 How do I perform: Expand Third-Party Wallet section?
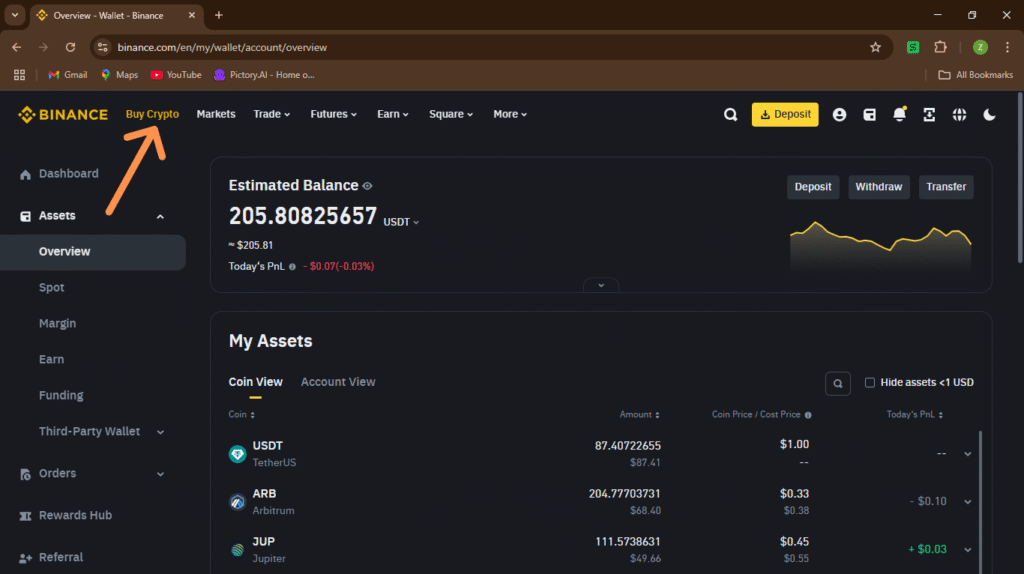point(160,432)
